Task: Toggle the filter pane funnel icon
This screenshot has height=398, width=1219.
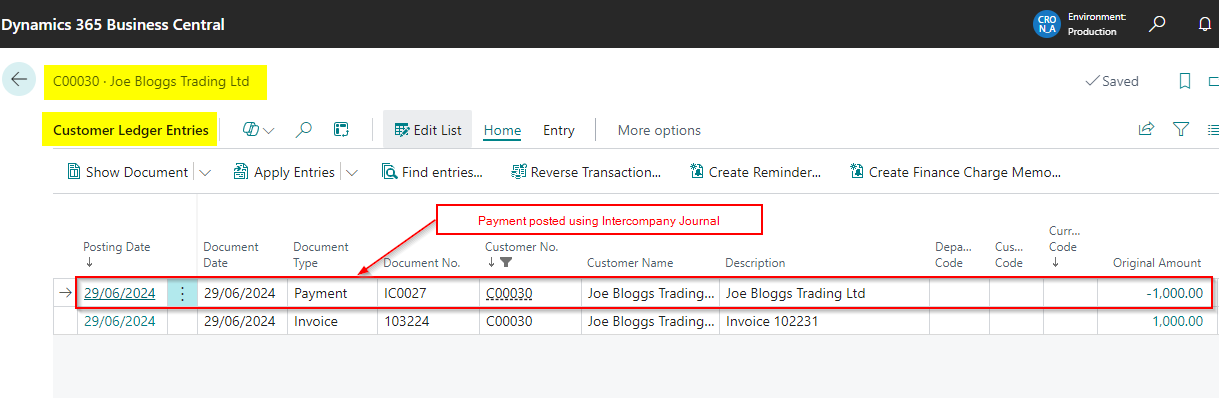Action: [1181, 129]
